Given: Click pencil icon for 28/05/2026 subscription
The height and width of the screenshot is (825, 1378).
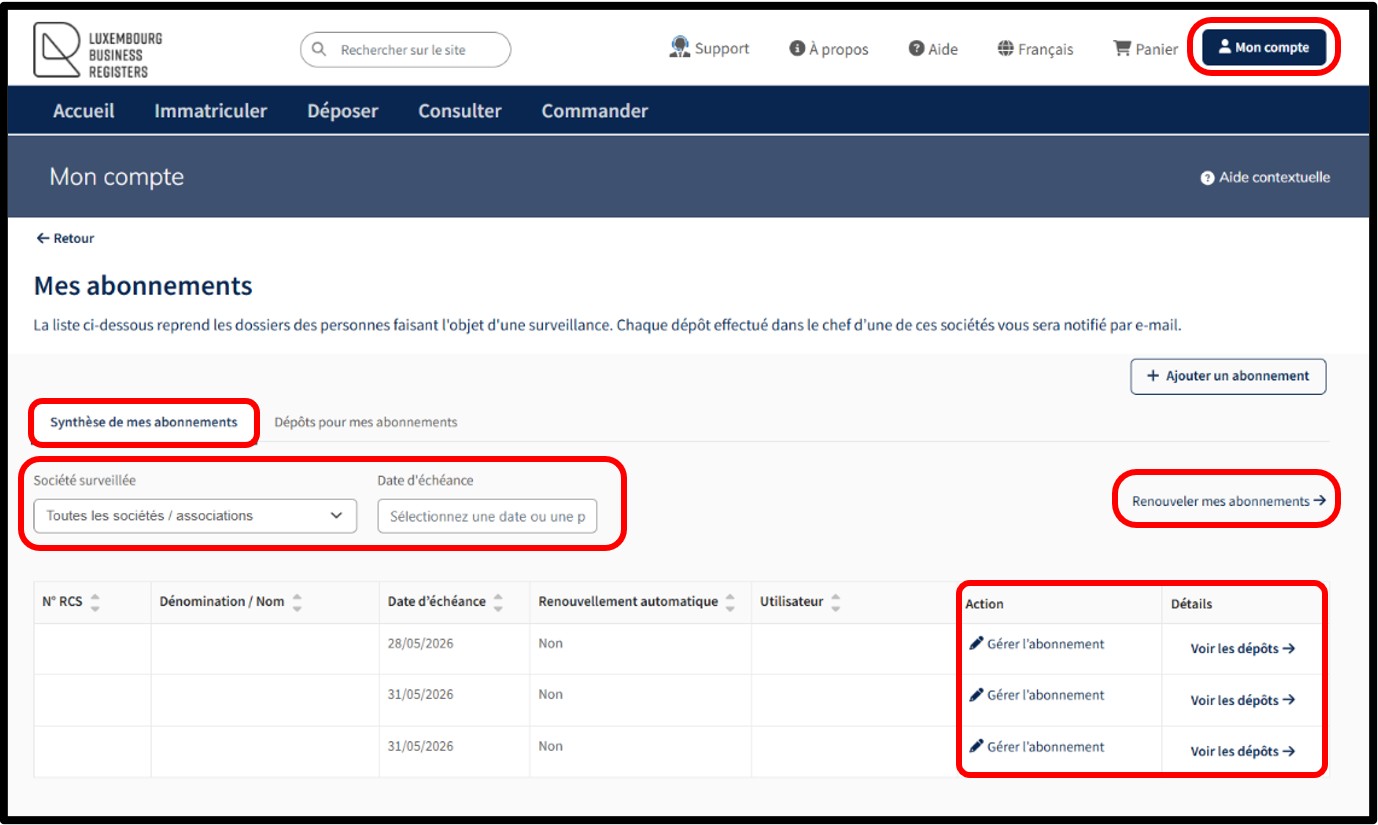Looking at the screenshot, I should (977, 644).
